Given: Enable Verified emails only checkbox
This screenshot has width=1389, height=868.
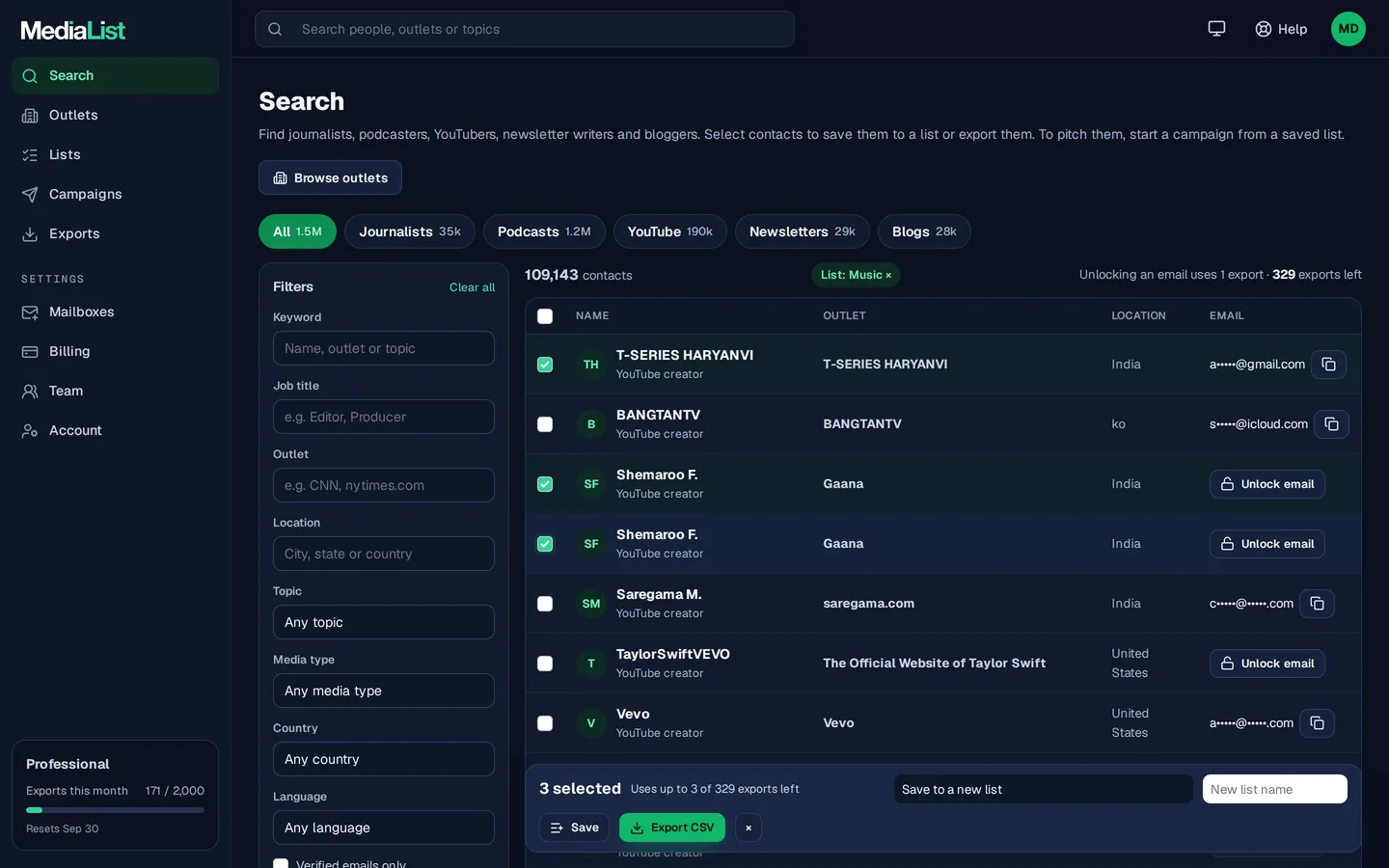Looking at the screenshot, I should 281,864.
